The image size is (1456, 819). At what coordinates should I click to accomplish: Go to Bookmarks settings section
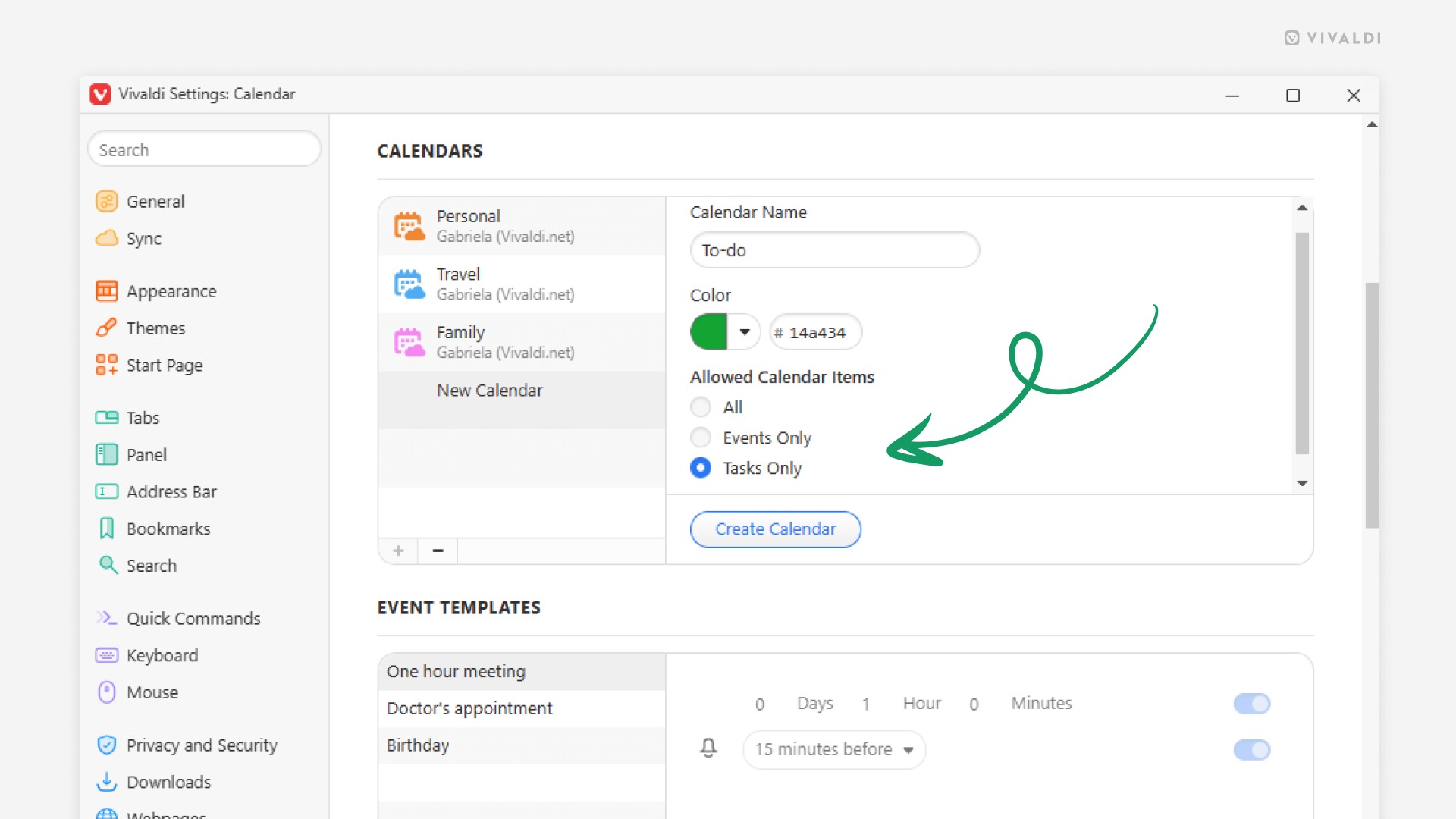coord(168,529)
